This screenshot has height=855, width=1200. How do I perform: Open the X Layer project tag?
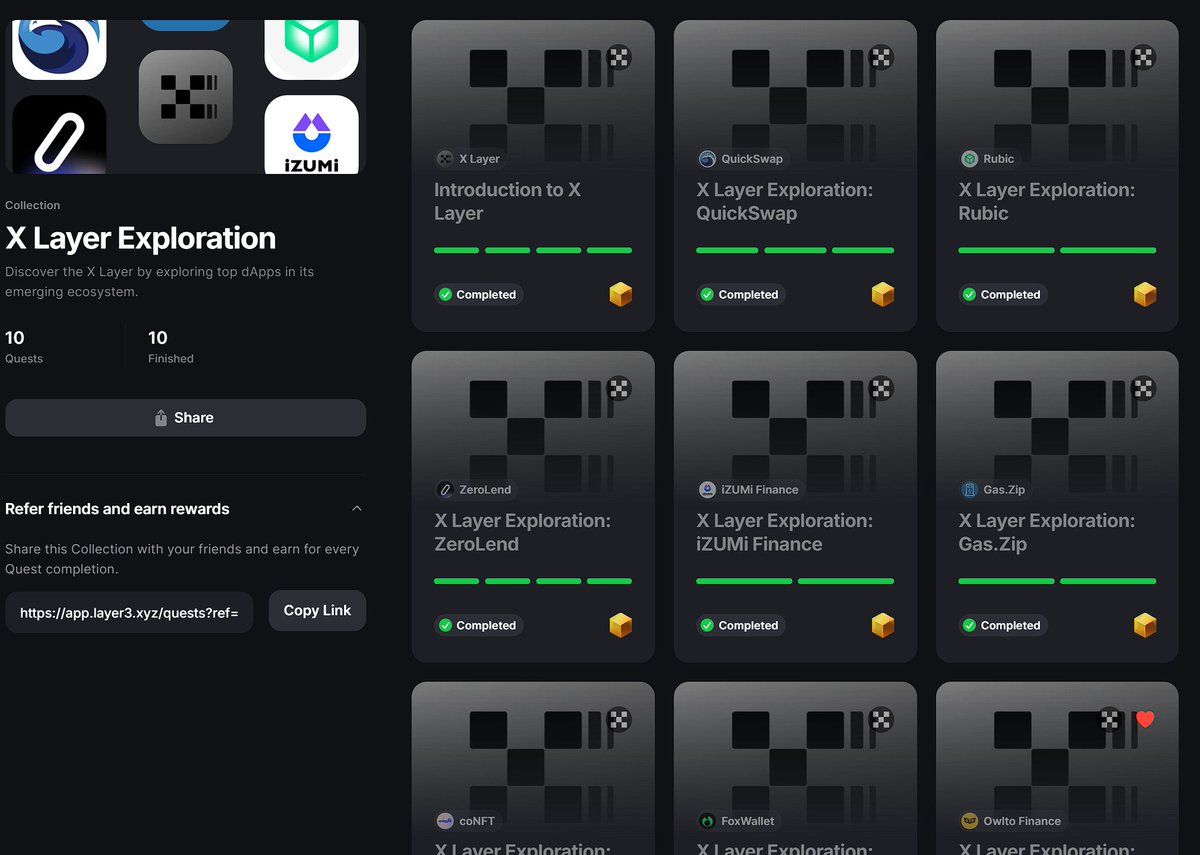469,159
